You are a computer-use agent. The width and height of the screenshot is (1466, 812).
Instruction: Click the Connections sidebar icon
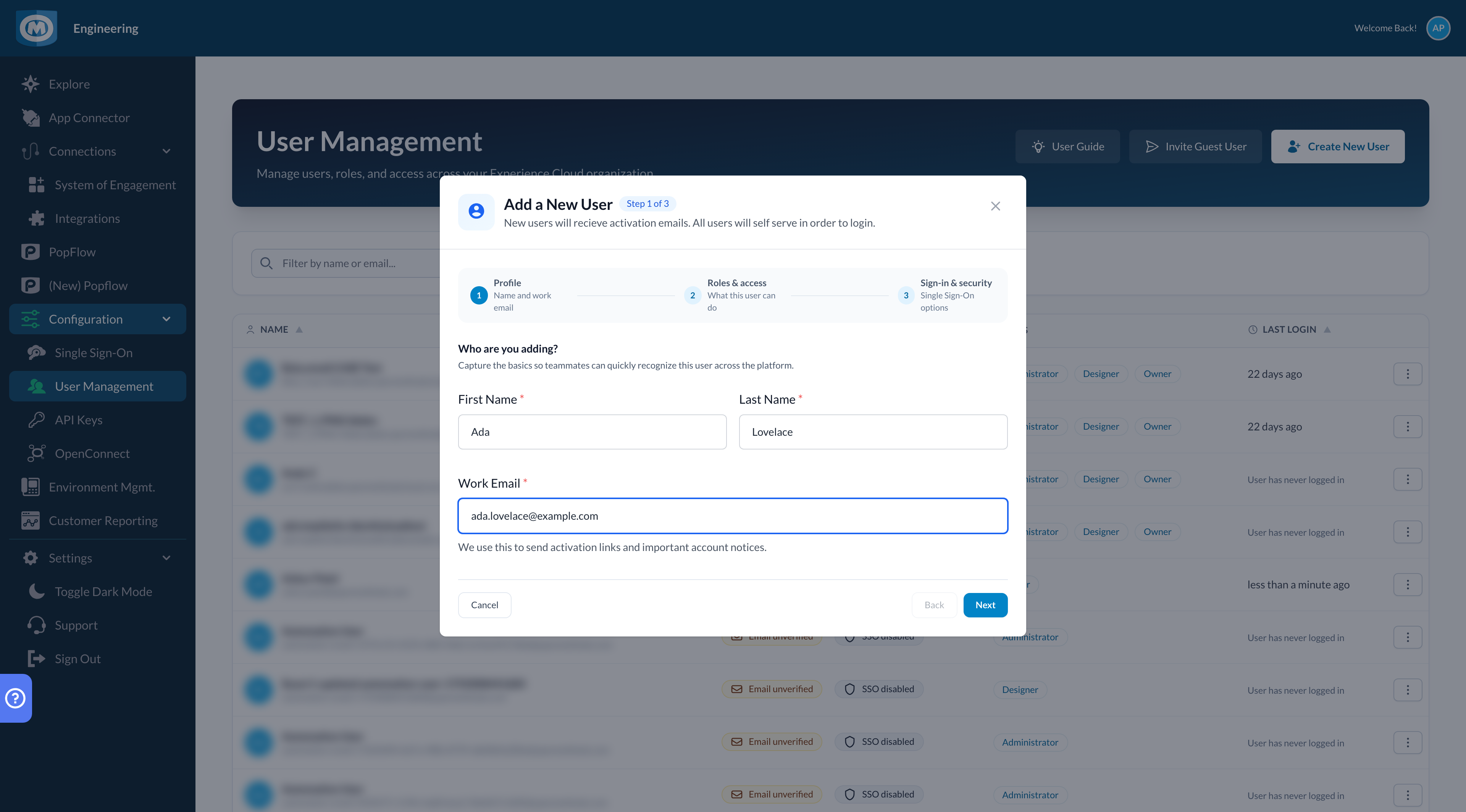[x=30, y=151]
